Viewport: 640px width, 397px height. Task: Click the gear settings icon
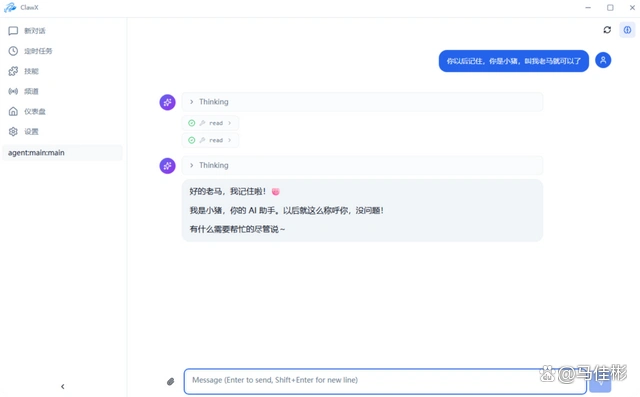tap(13, 131)
